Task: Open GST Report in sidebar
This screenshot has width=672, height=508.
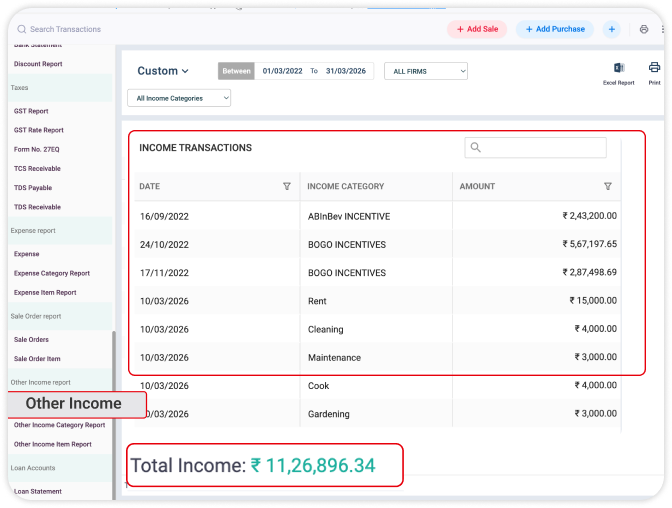Action: point(31,111)
